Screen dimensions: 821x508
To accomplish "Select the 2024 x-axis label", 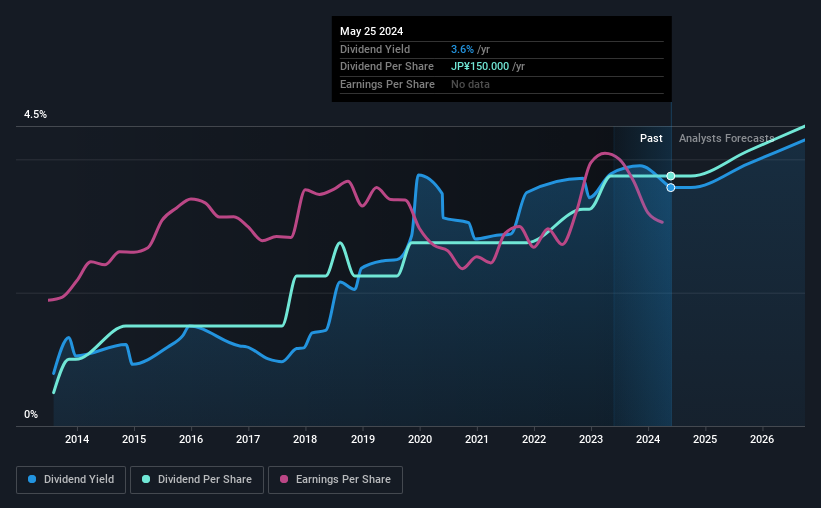I will (x=648, y=439).
